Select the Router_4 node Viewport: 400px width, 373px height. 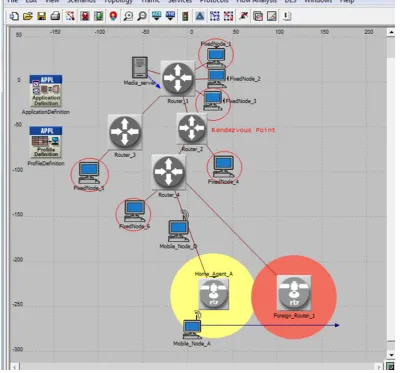pos(168,172)
